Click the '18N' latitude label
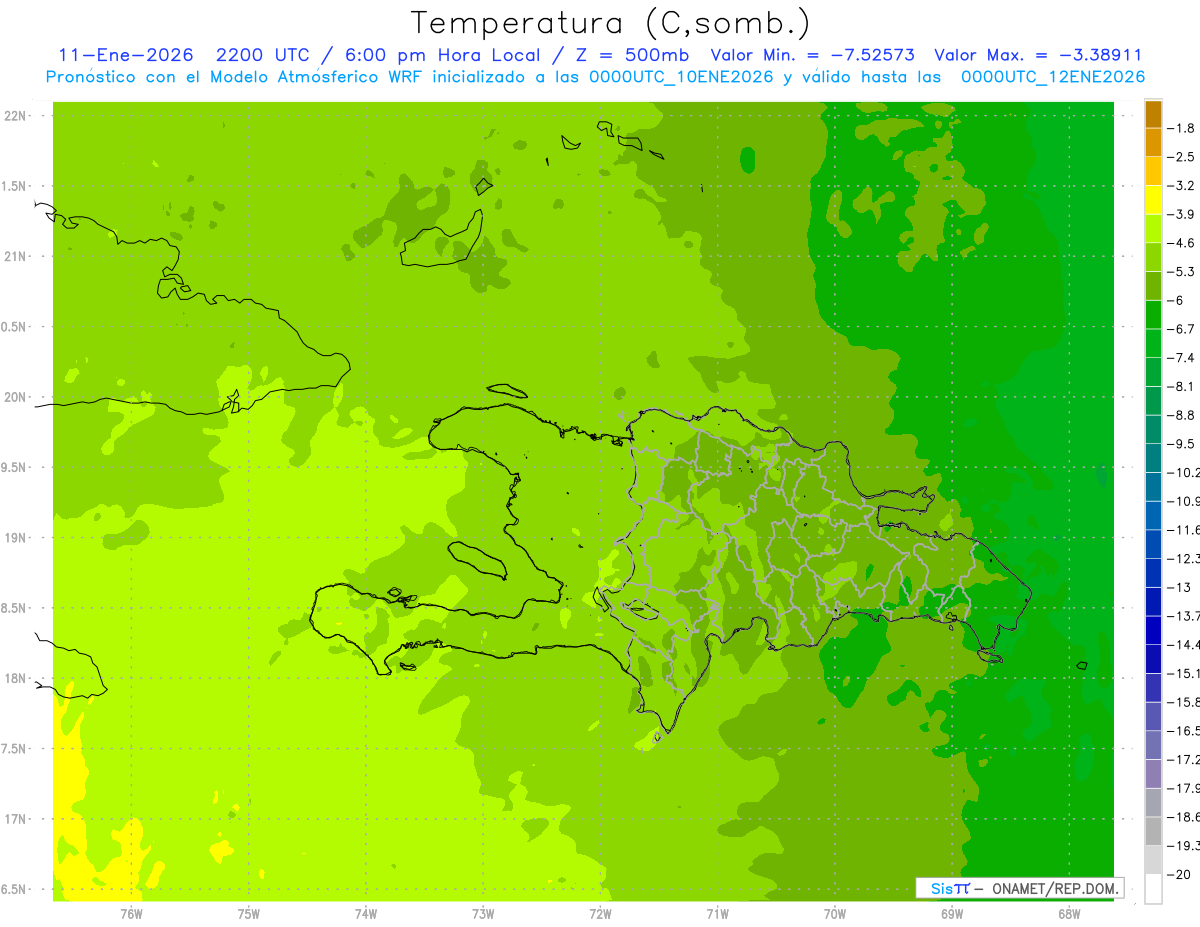Viewport: 1200px width, 927px height. tap(16, 678)
